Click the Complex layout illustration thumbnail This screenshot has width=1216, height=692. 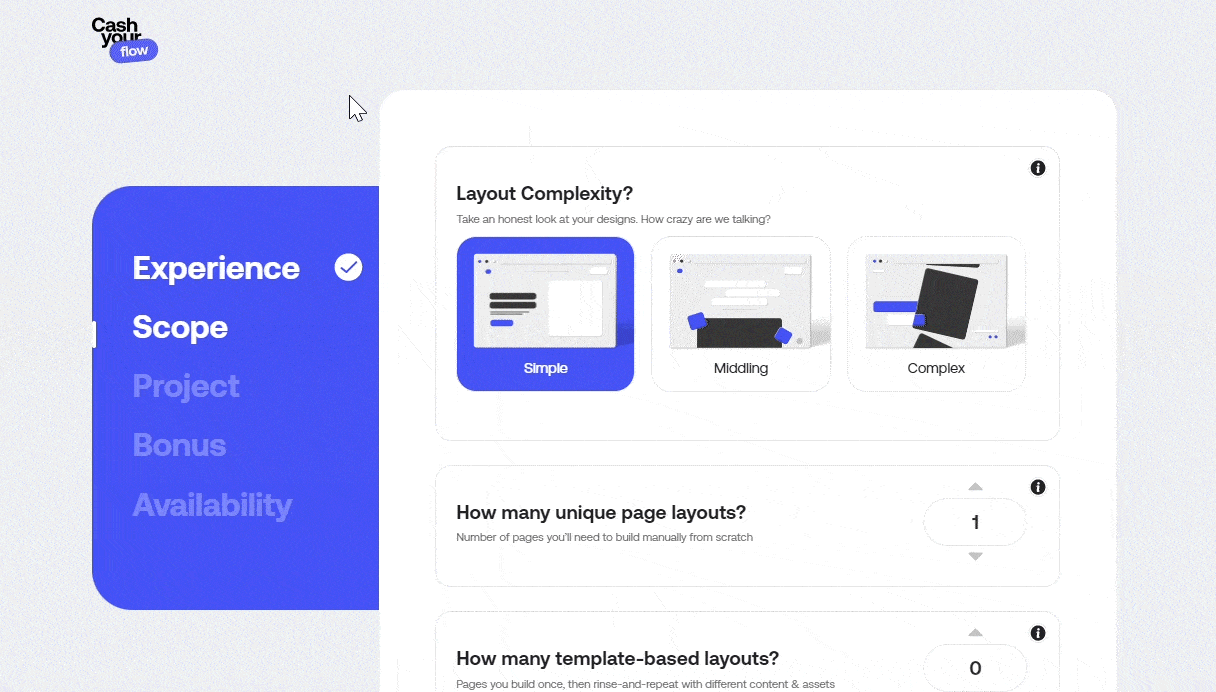936,300
